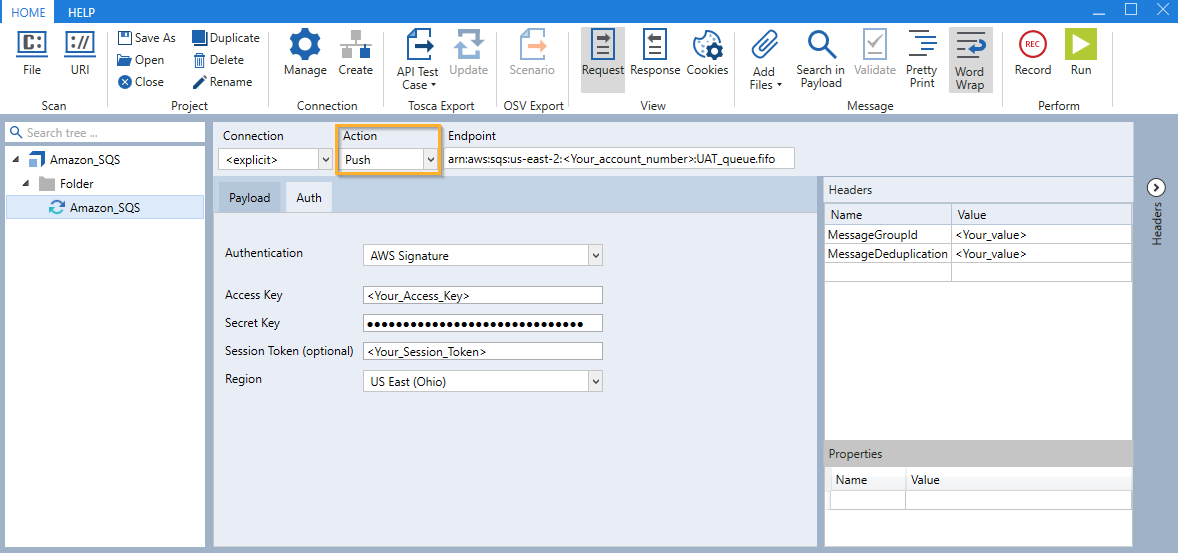Switch to the Payload tab
1179x554 pixels.
(x=249, y=198)
